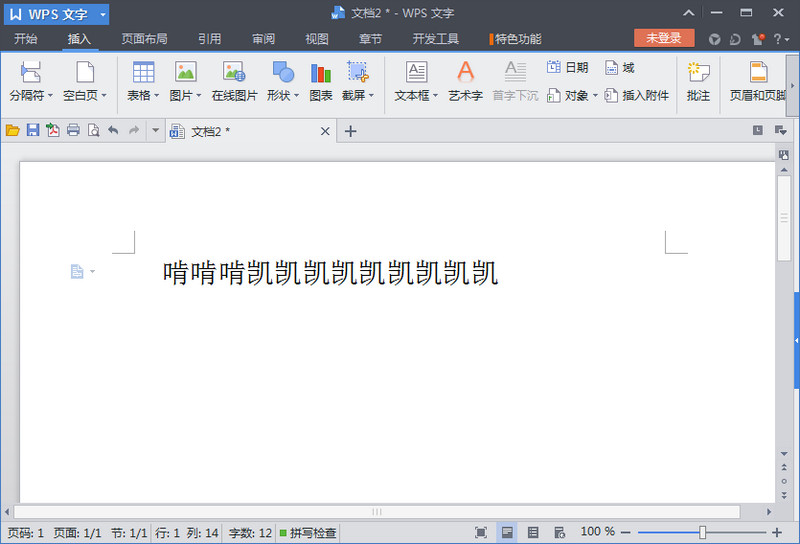Click the zoom slider handle

point(703,533)
